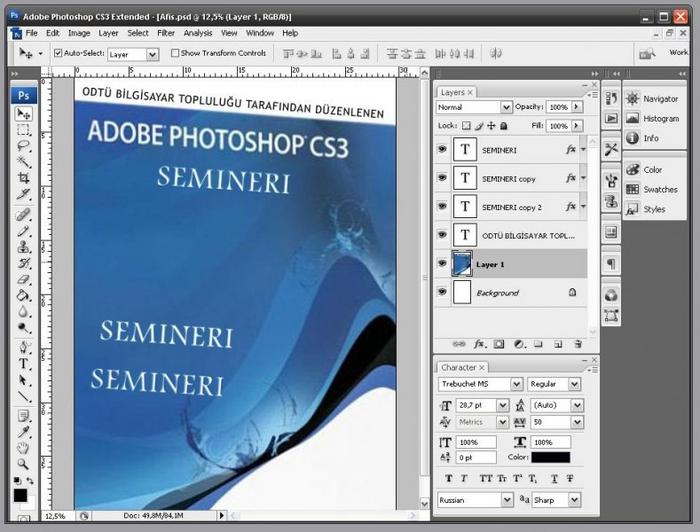Pick the Lasso tool
This screenshot has width=700, height=532.
pyautogui.click(x=24, y=146)
